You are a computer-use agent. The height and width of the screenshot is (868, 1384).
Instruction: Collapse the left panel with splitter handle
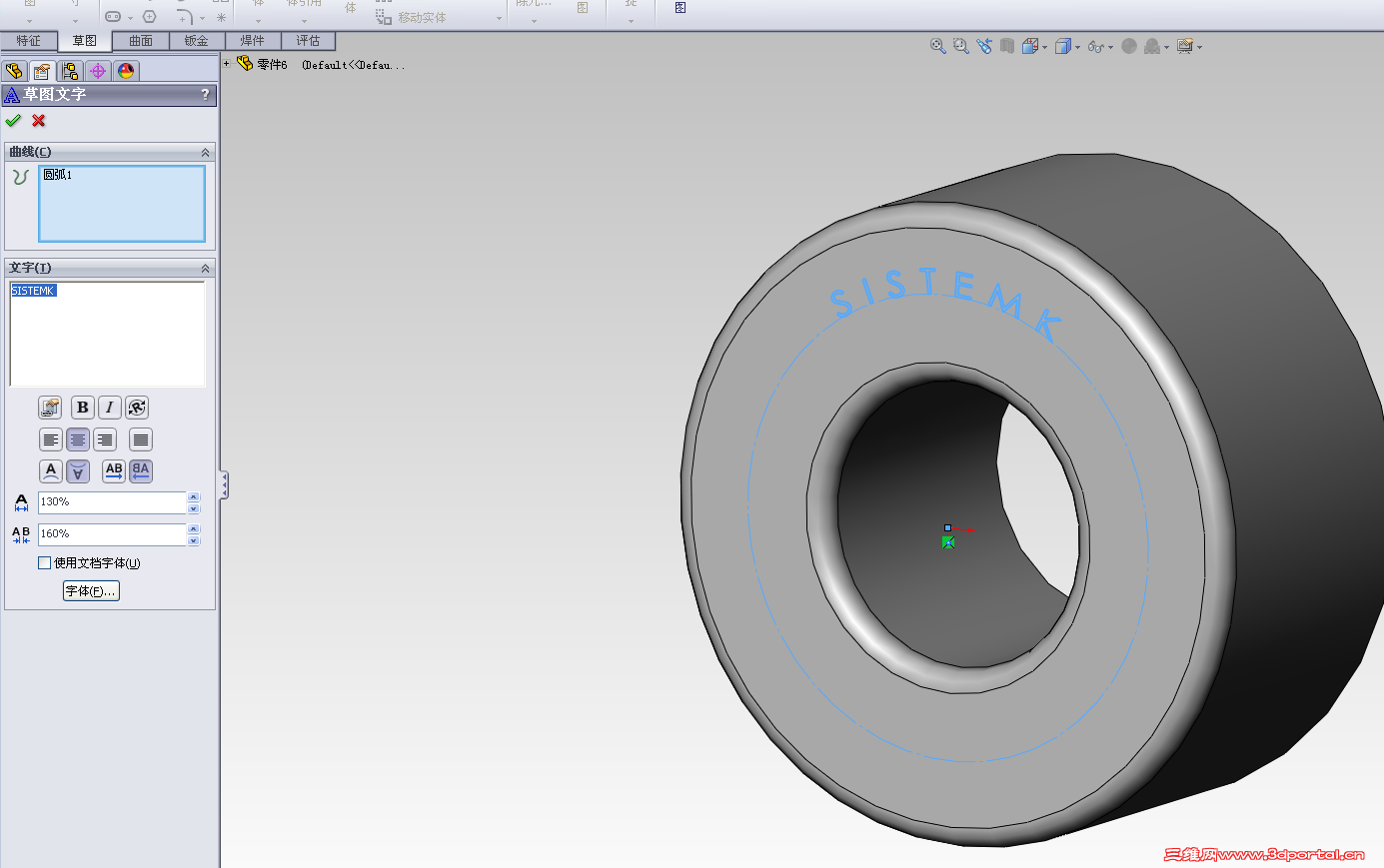coord(225,485)
